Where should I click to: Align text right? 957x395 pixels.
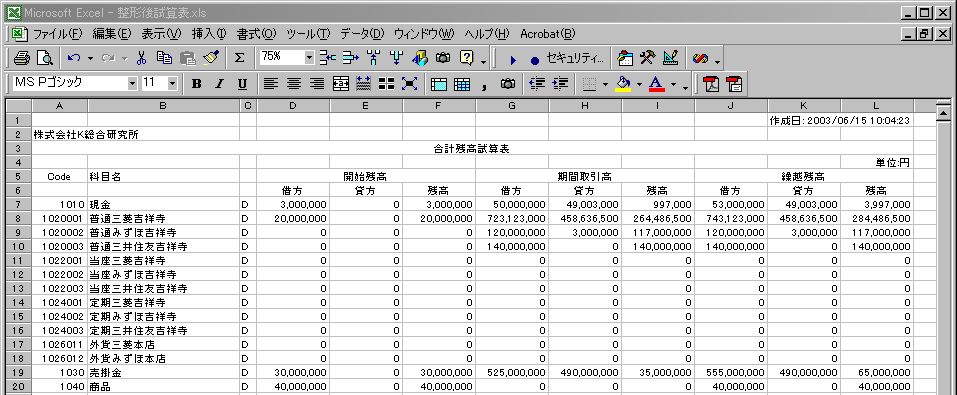[x=317, y=84]
